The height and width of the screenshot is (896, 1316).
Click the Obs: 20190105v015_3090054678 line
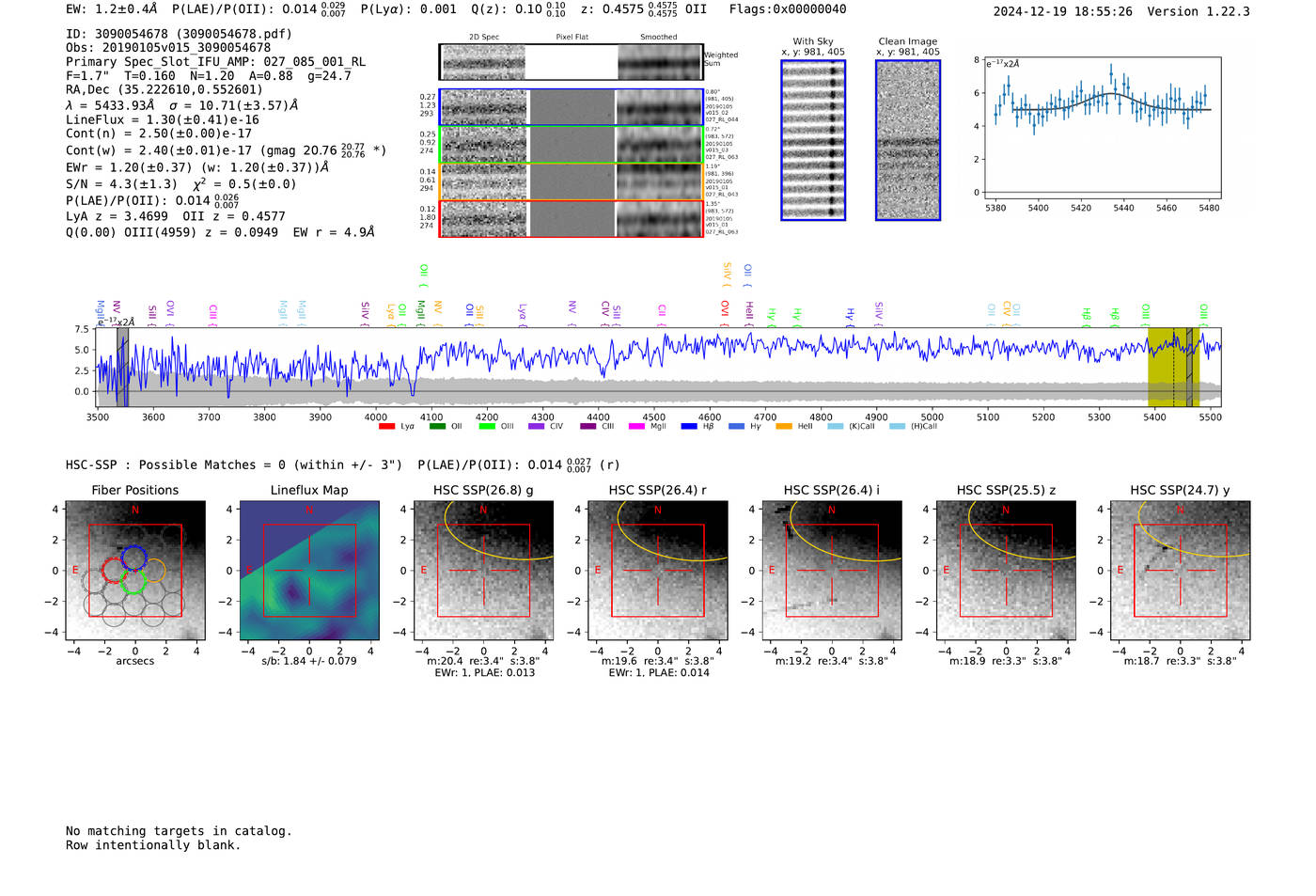[x=168, y=47]
